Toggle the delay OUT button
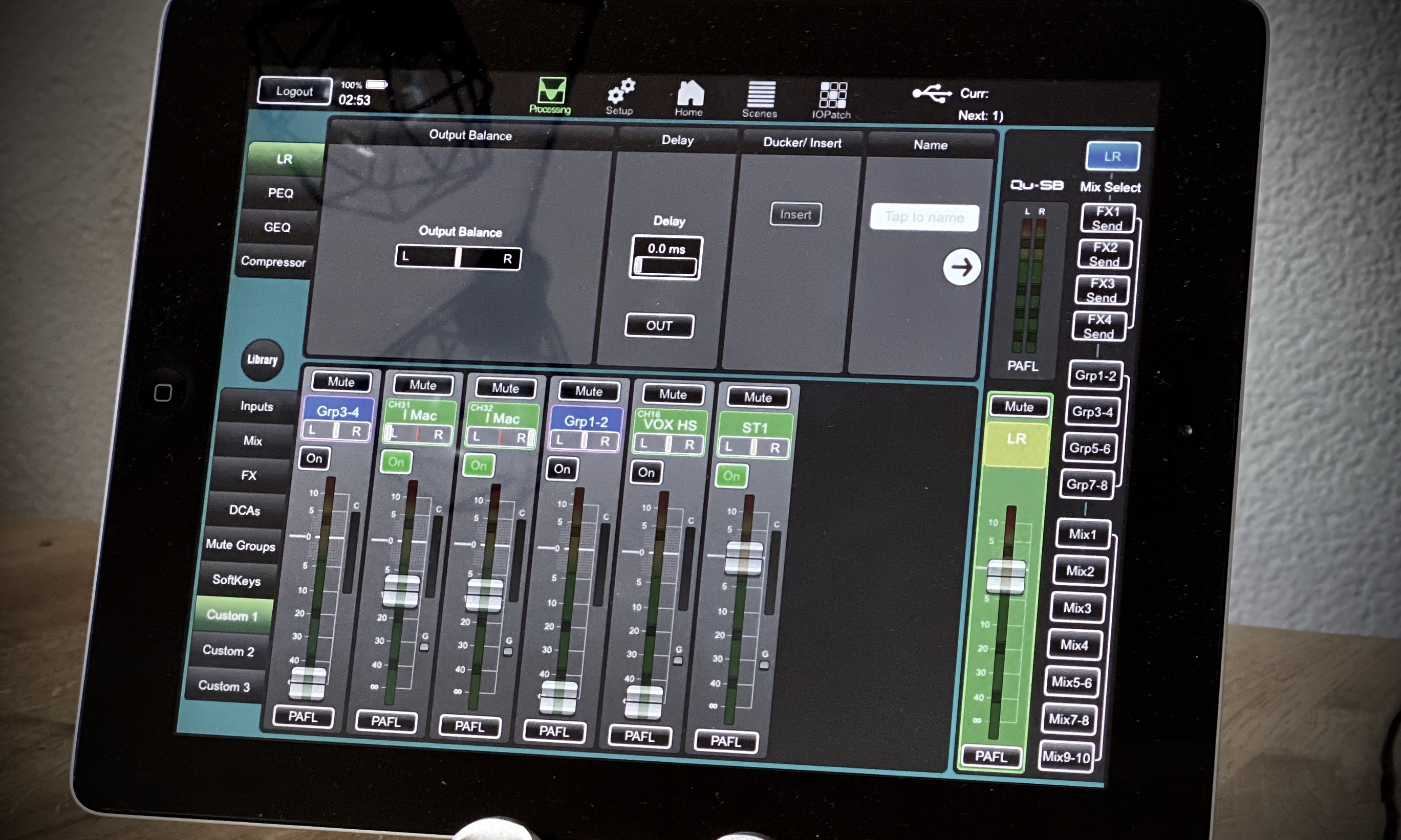This screenshot has width=1401, height=840. coord(659,326)
